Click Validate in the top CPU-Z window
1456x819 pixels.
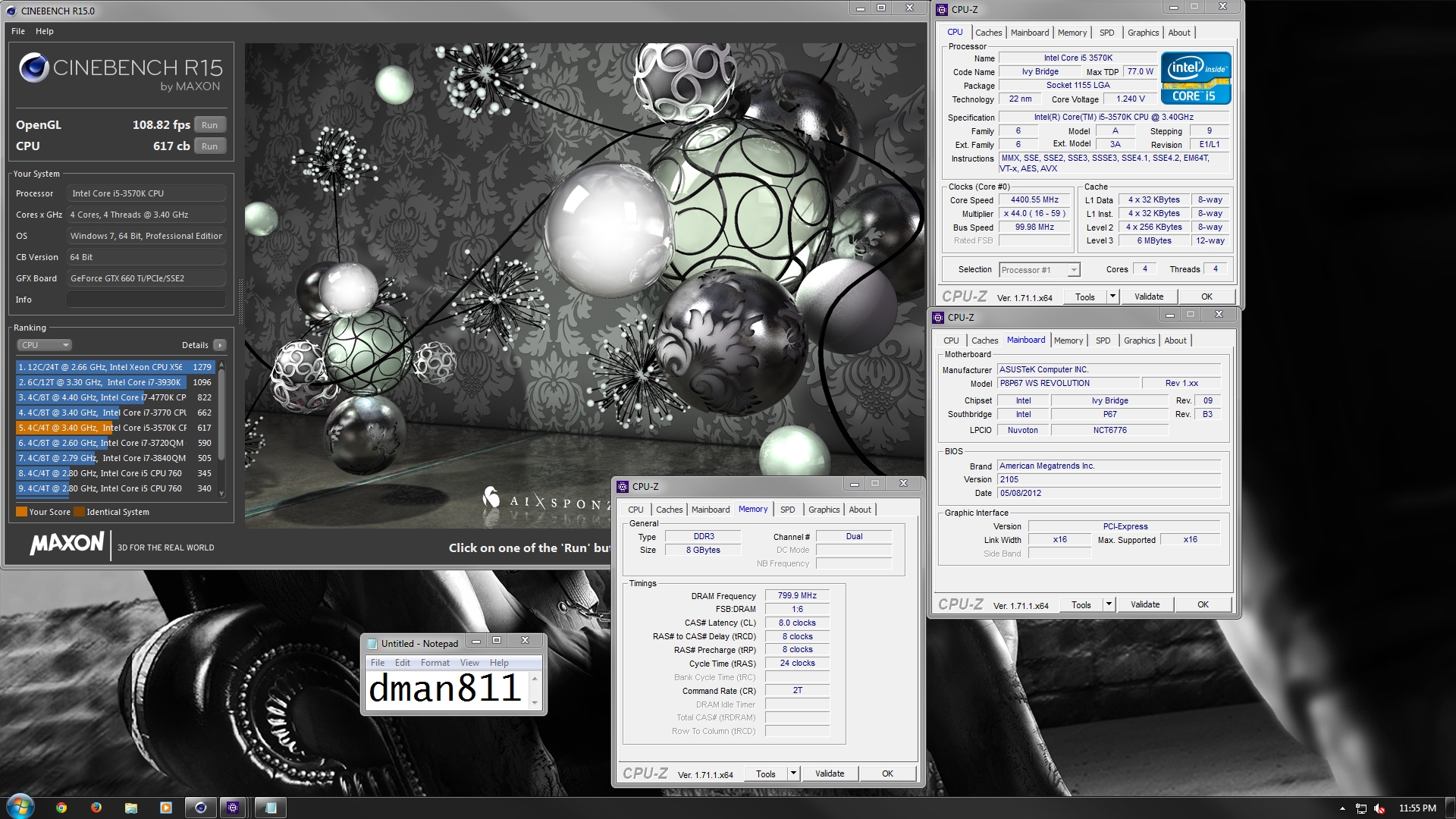(x=1149, y=297)
